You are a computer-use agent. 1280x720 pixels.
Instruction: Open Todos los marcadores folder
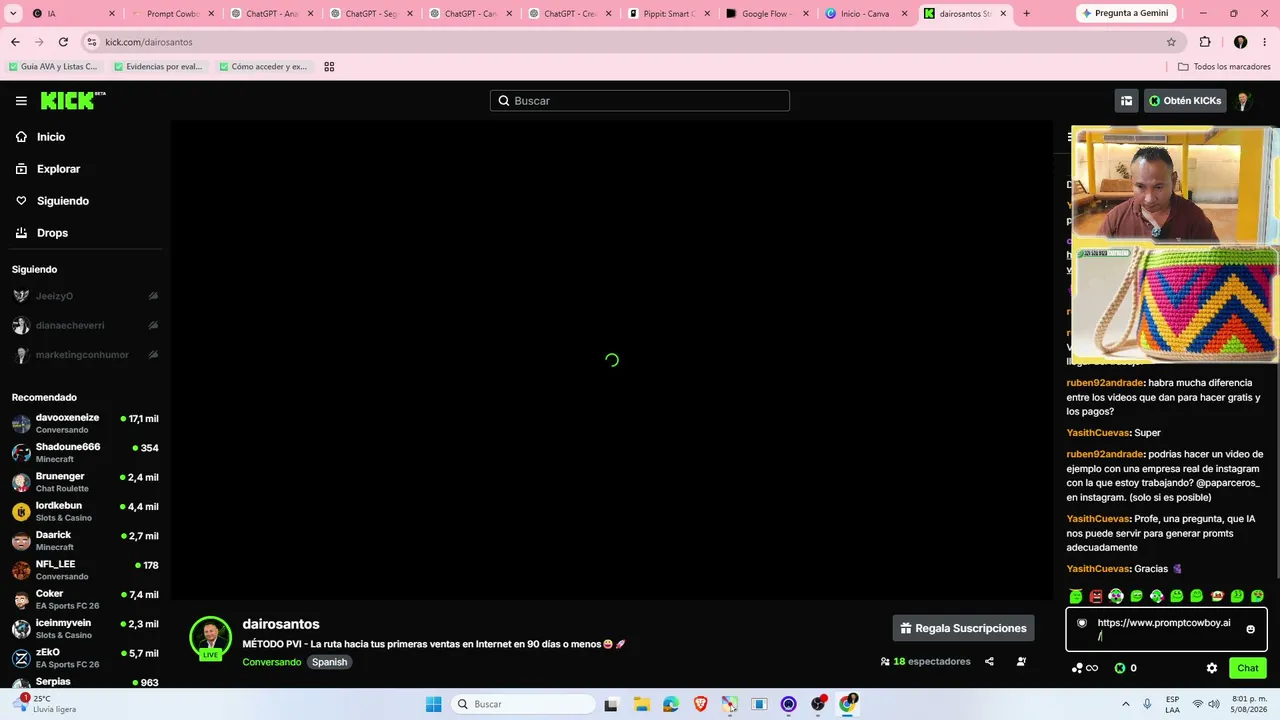(1224, 67)
